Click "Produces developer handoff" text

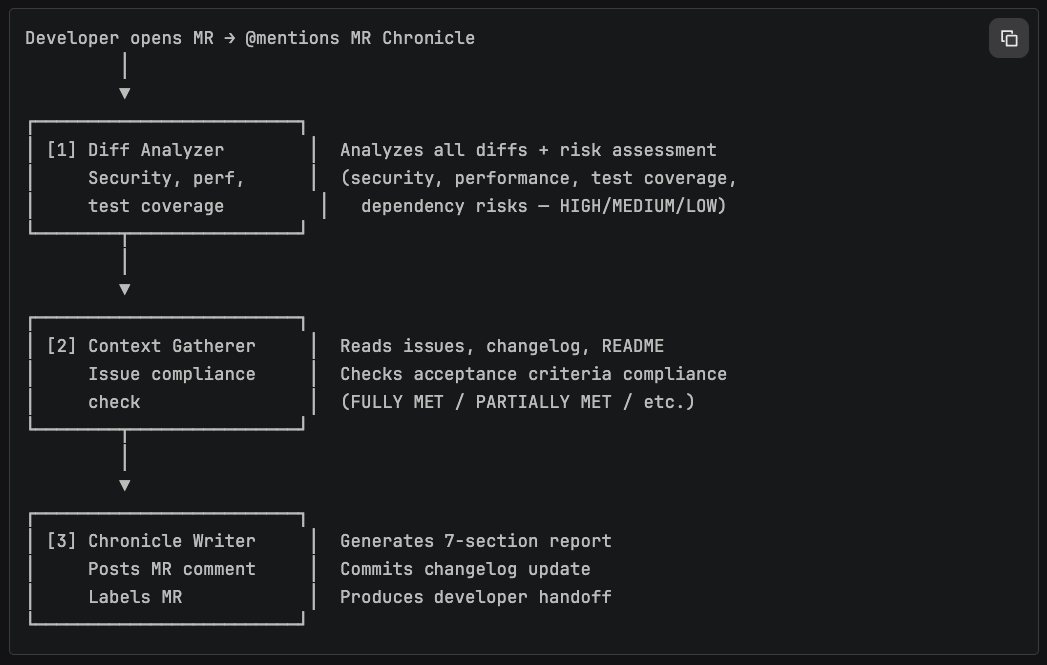pos(475,597)
